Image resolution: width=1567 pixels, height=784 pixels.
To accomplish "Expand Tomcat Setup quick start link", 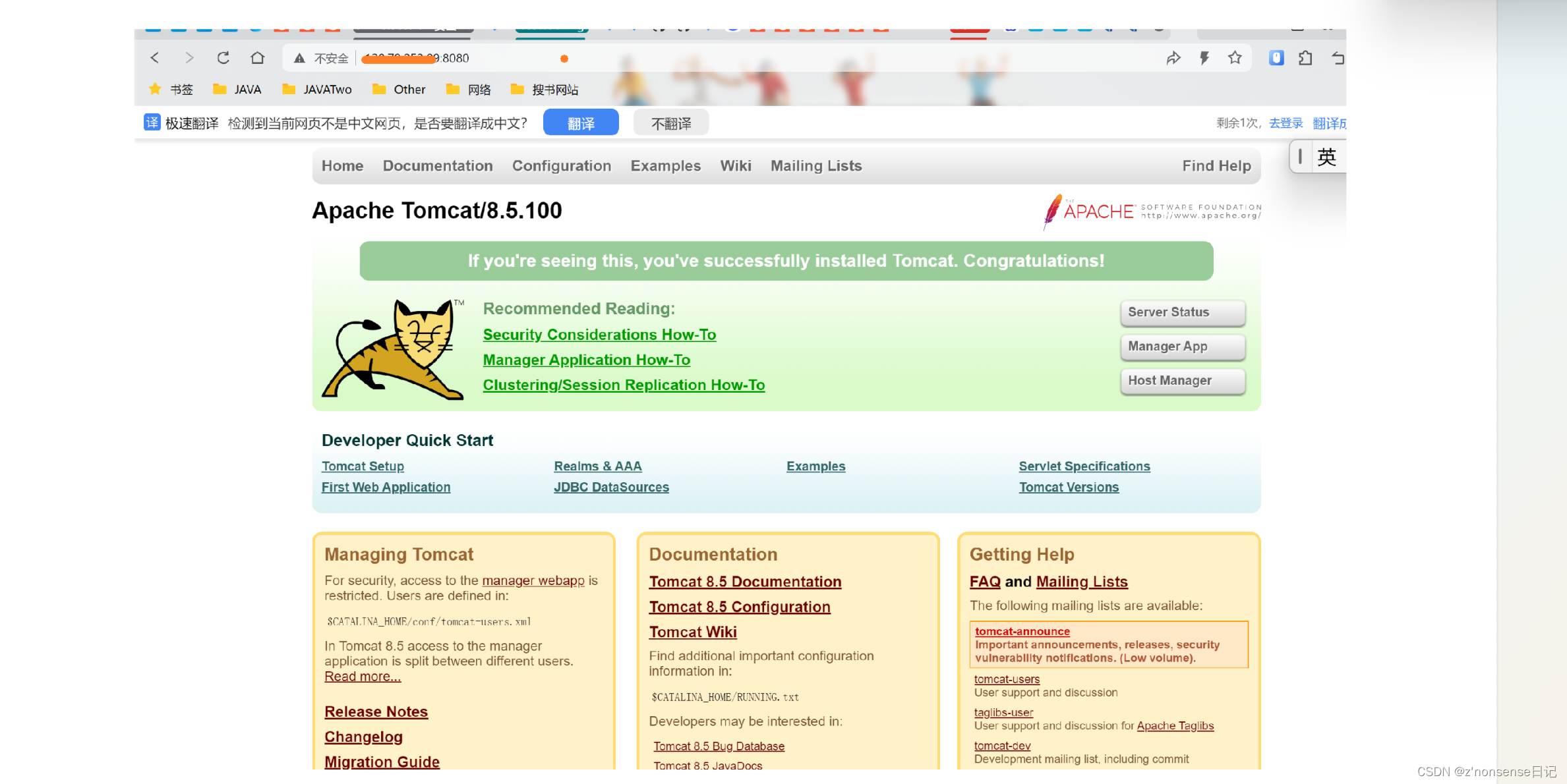I will pyautogui.click(x=363, y=466).
